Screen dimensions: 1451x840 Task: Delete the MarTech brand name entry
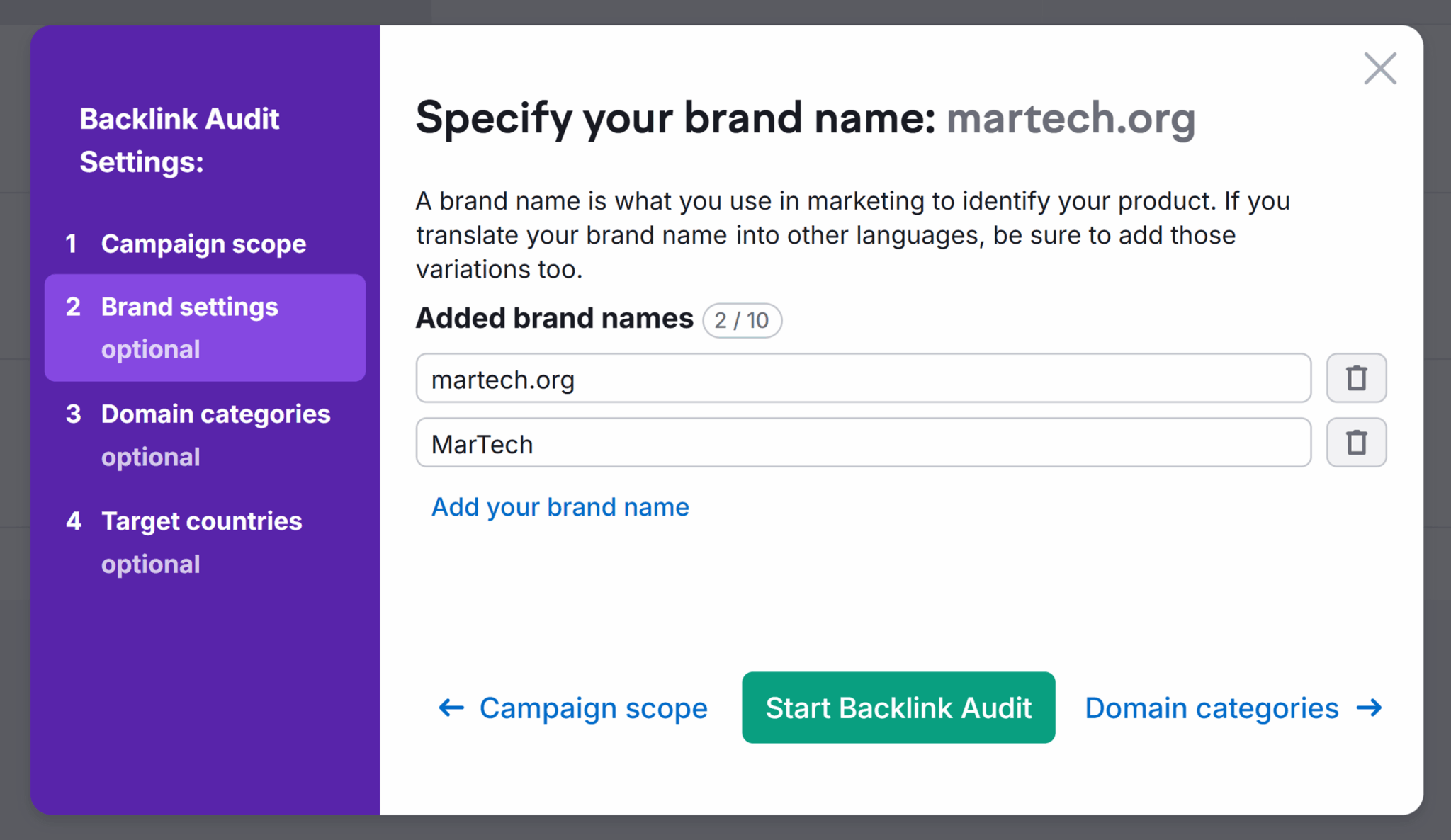pyautogui.click(x=1355, y=442)
